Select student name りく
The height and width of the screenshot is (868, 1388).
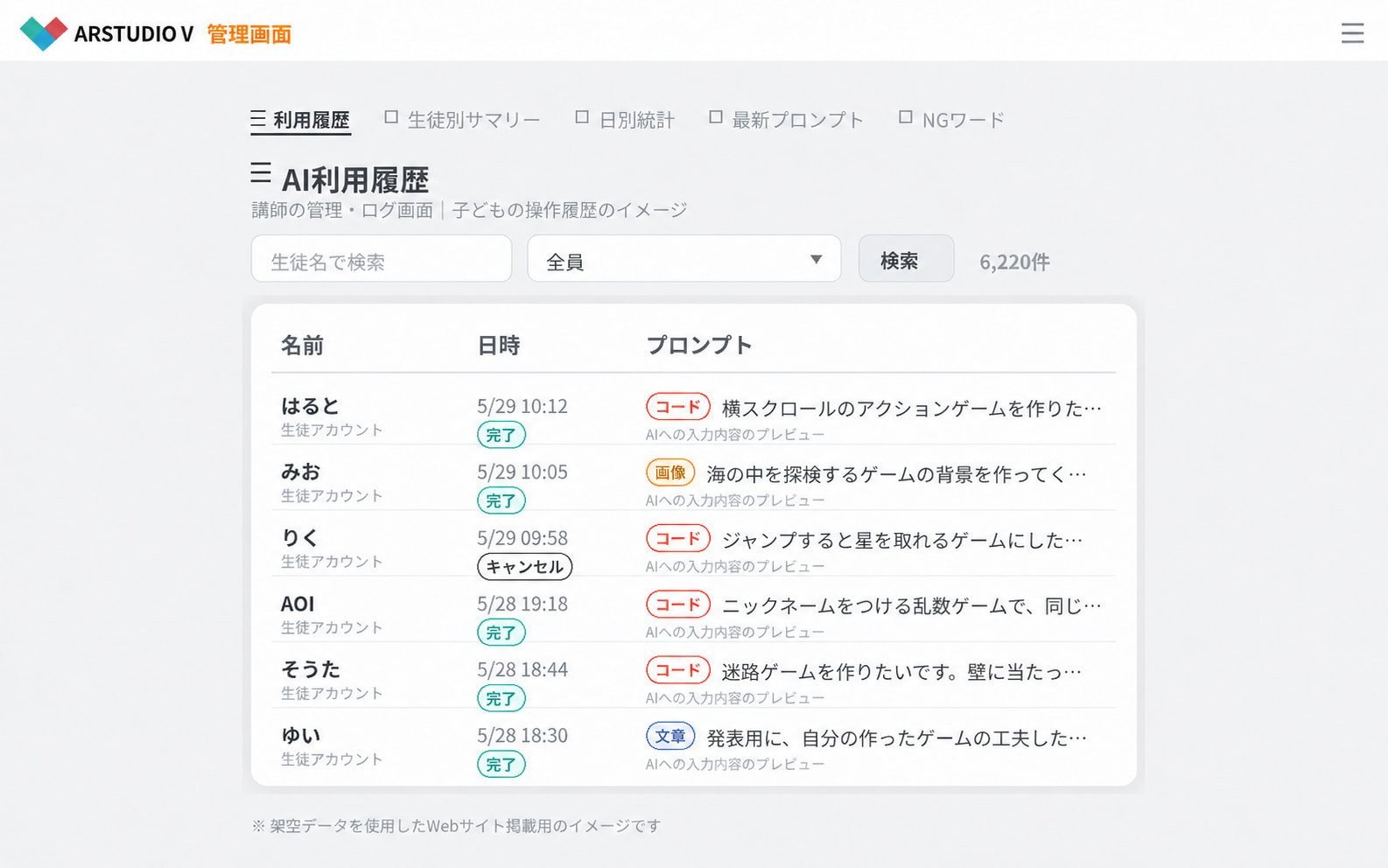[299, 537]
